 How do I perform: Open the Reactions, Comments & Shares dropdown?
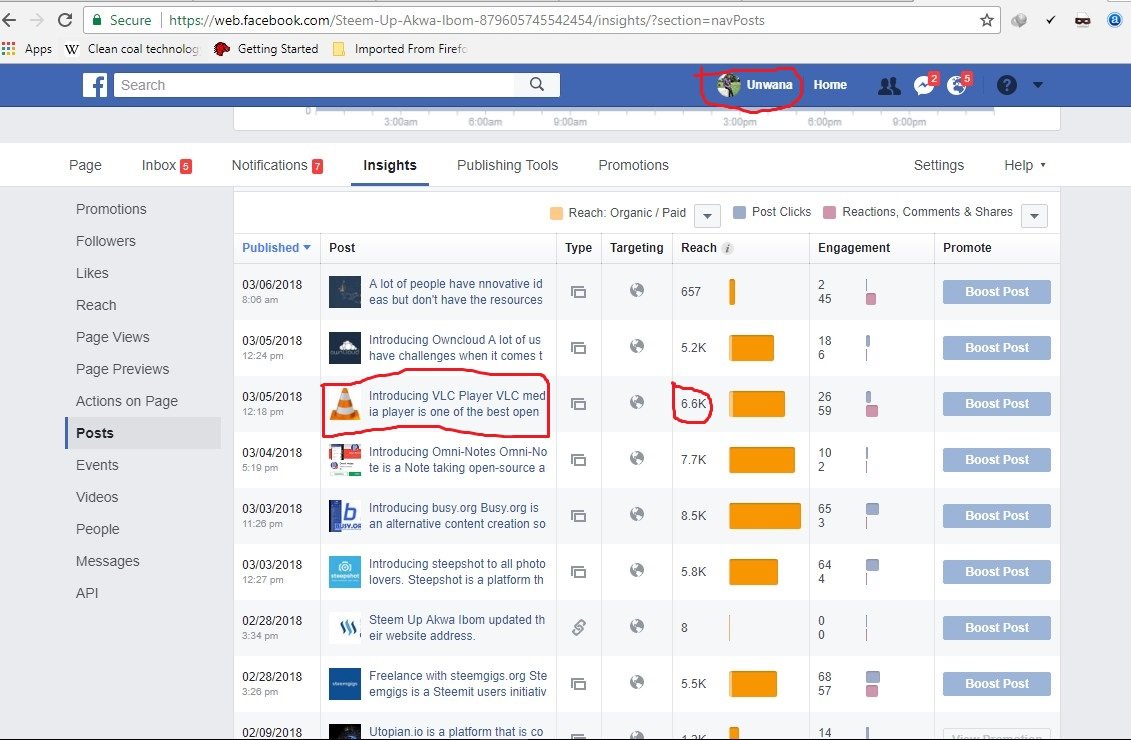[1034, 216]
